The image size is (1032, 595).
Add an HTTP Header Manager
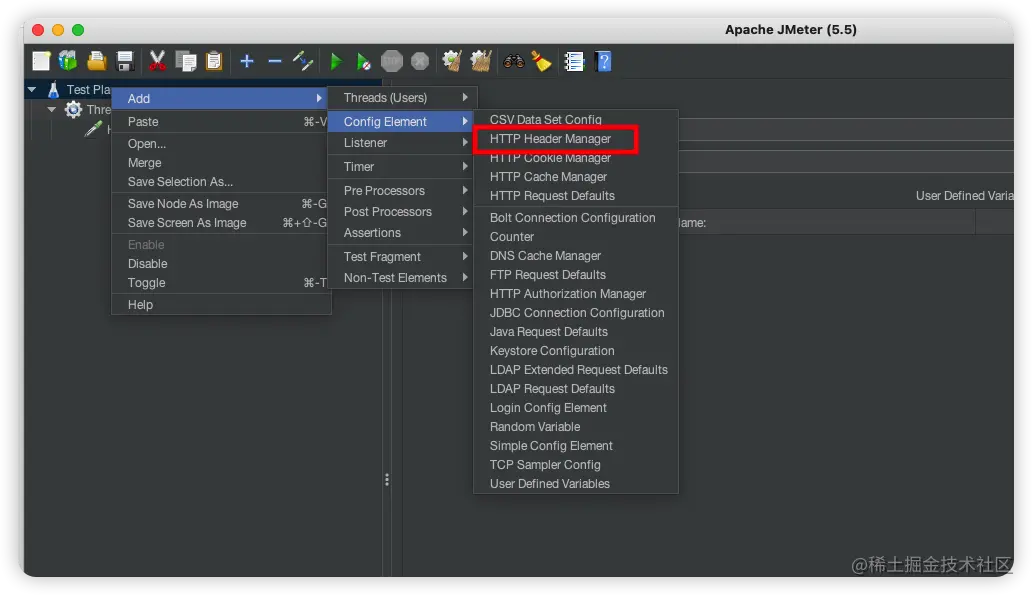point(575,139)
